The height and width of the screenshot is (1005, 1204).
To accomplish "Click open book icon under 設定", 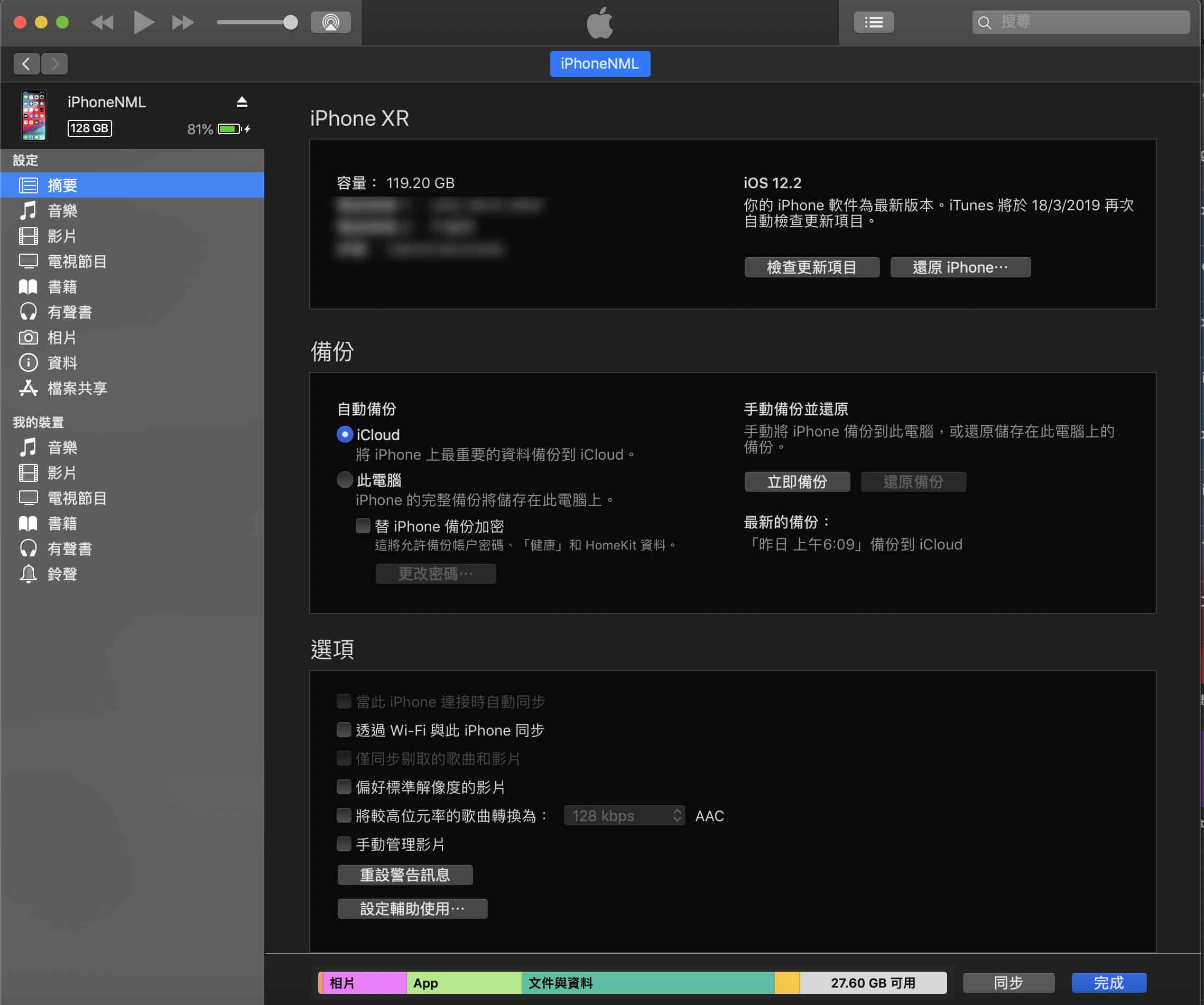I will 28,286.
